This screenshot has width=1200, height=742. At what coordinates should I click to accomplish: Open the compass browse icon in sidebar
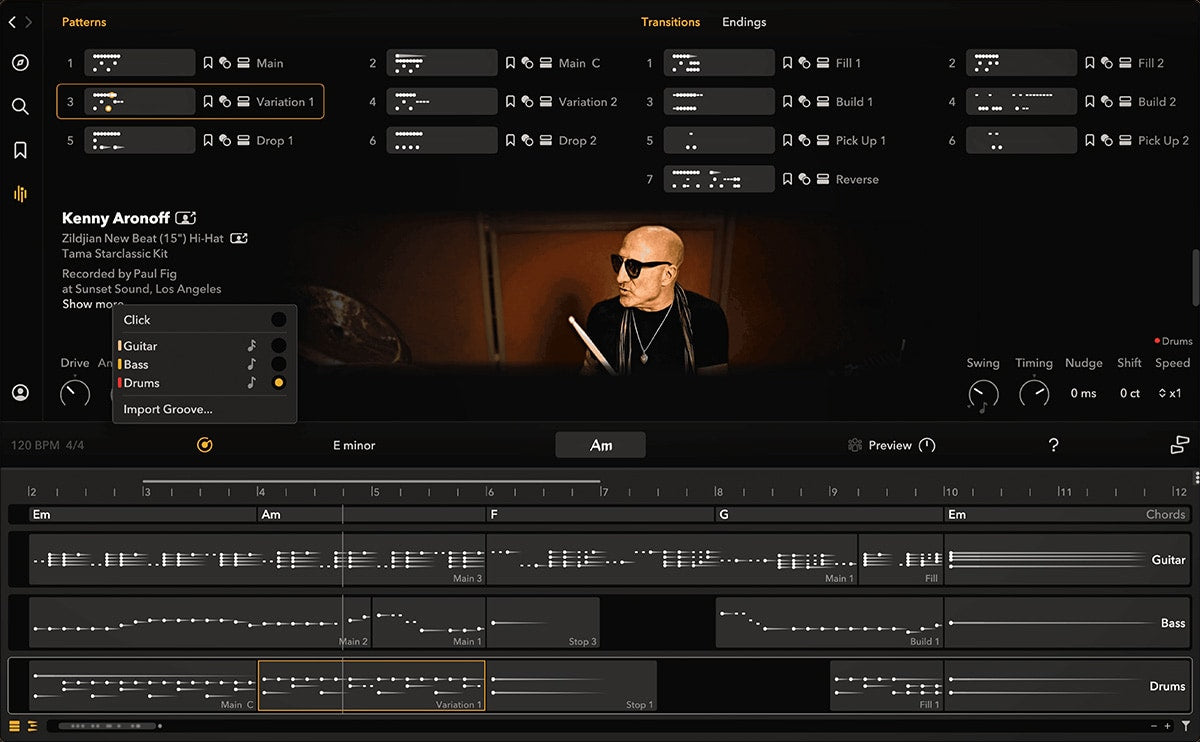[20, 63]
